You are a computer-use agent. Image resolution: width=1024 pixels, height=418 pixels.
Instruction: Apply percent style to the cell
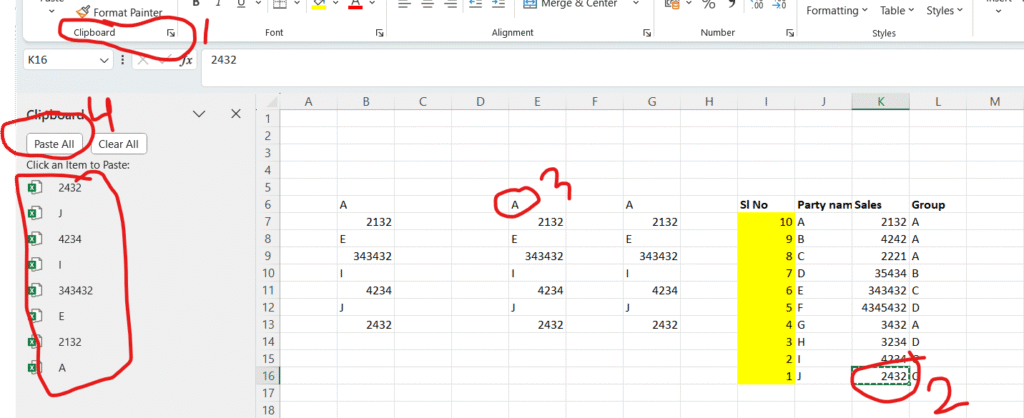pyautogui.click(x=709, y=5)
